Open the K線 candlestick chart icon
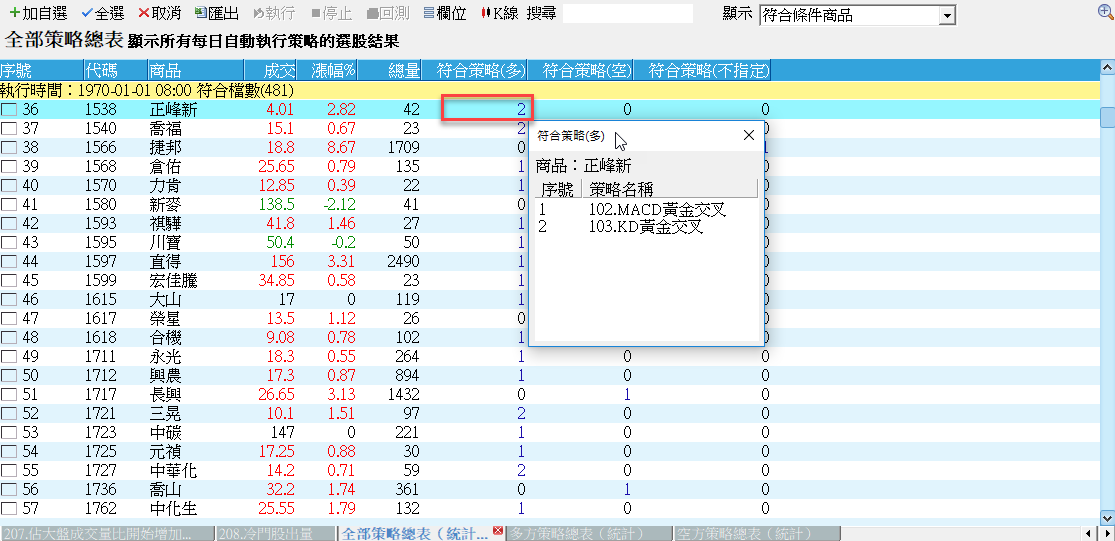Image resolution: width=1115 pixels, height=541 pixels. (486, 13)
